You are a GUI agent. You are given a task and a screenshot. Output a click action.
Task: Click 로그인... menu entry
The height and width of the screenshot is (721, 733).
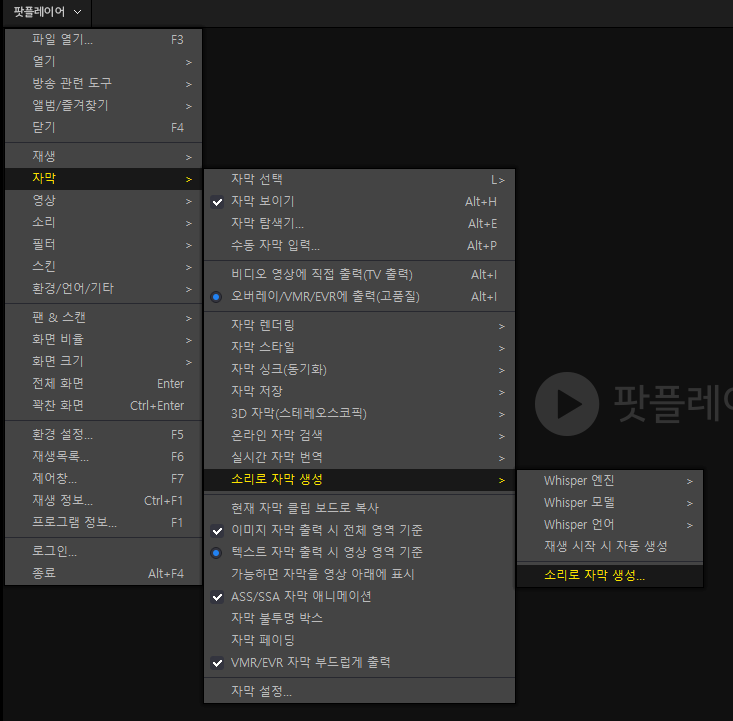(103, 552)
